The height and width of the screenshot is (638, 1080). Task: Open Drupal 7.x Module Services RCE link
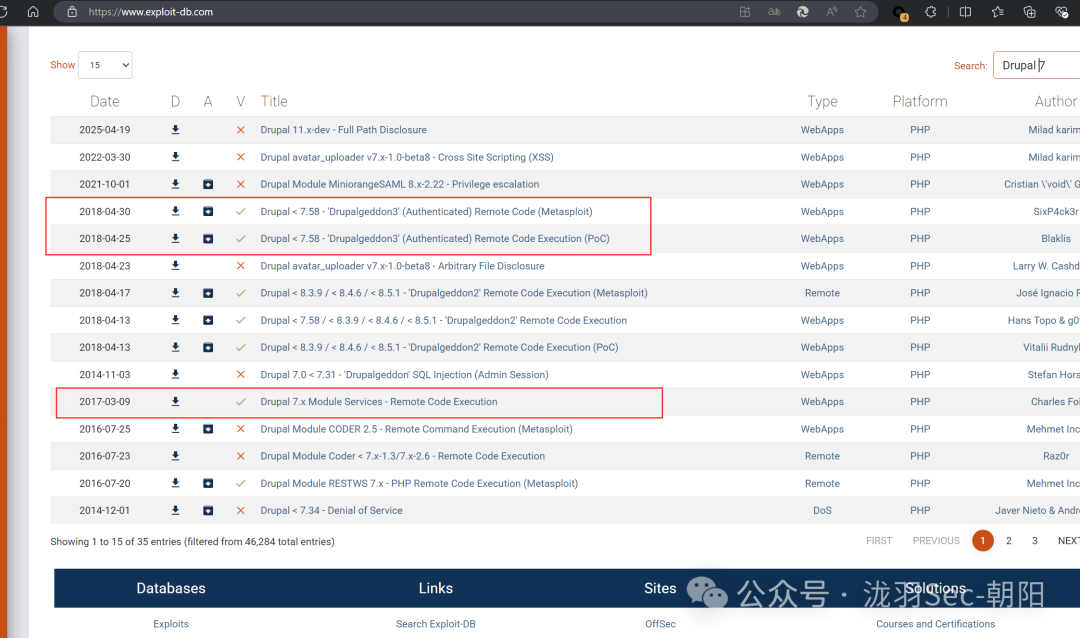379,402
